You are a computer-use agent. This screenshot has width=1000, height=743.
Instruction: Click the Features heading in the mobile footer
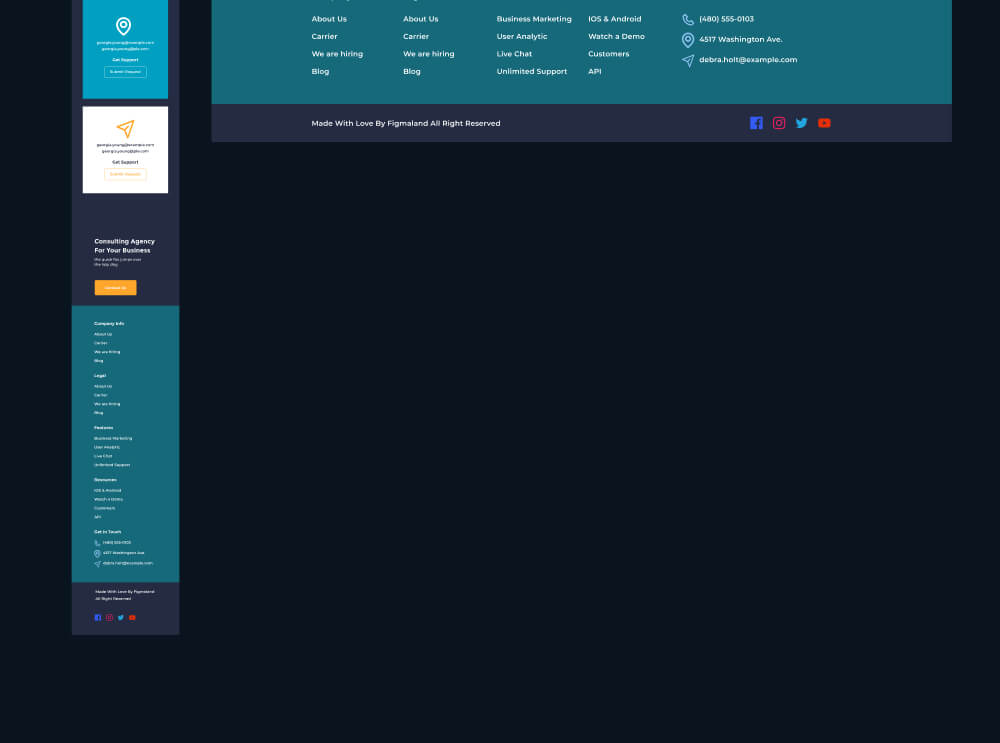click(103, 429)
